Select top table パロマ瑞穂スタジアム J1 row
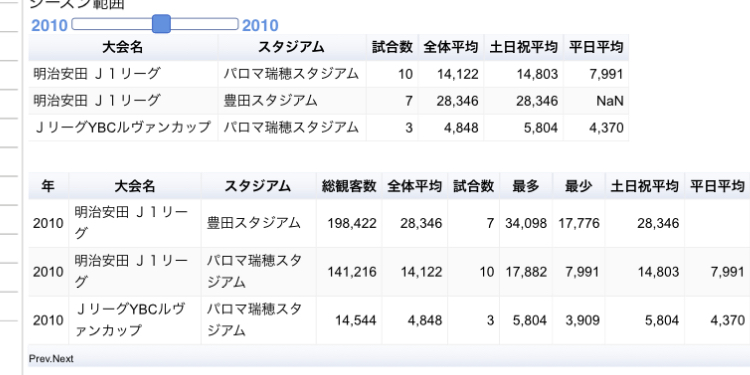The image size is (750, 375). click(x=329, y=74)
